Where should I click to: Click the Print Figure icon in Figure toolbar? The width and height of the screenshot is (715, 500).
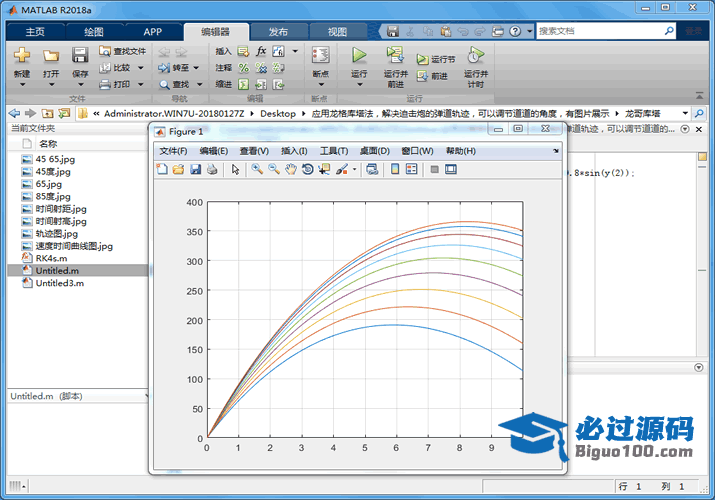pos(212,169)
